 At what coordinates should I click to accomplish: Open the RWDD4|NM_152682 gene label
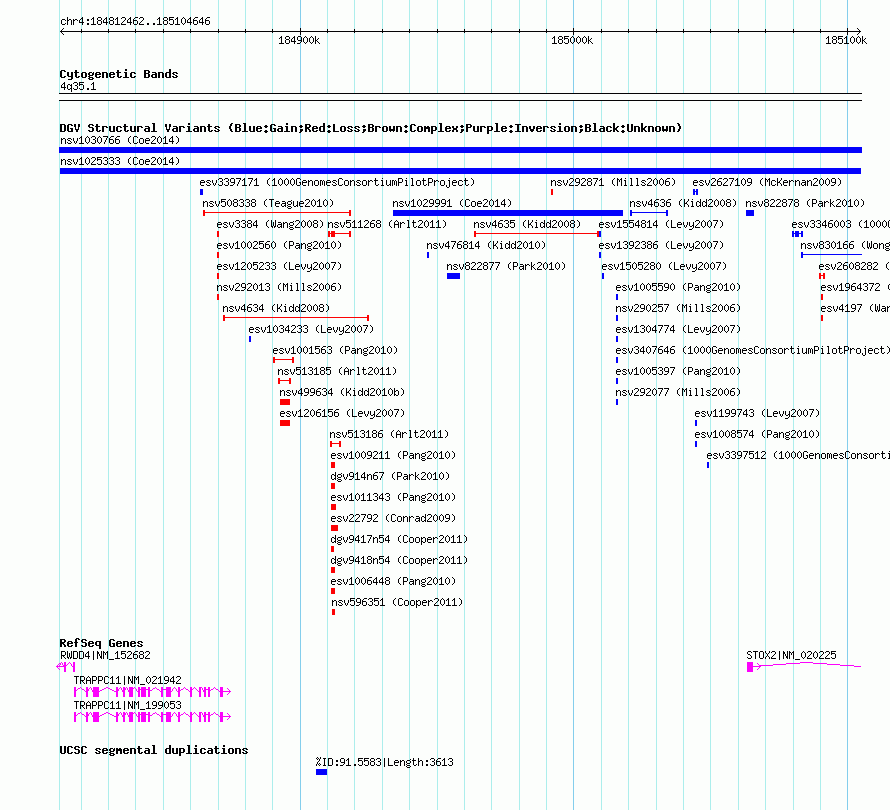click(105, 655)
